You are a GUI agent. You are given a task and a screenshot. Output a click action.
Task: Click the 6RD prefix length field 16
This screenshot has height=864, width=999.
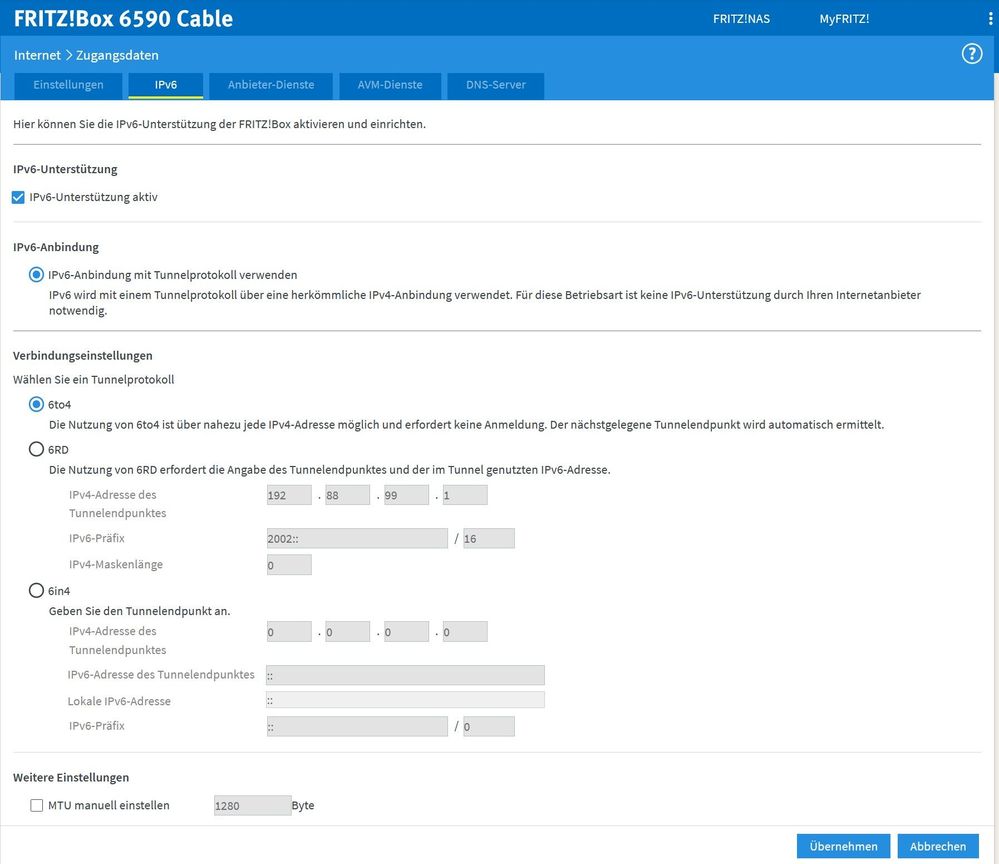click(x=489, y=538)
